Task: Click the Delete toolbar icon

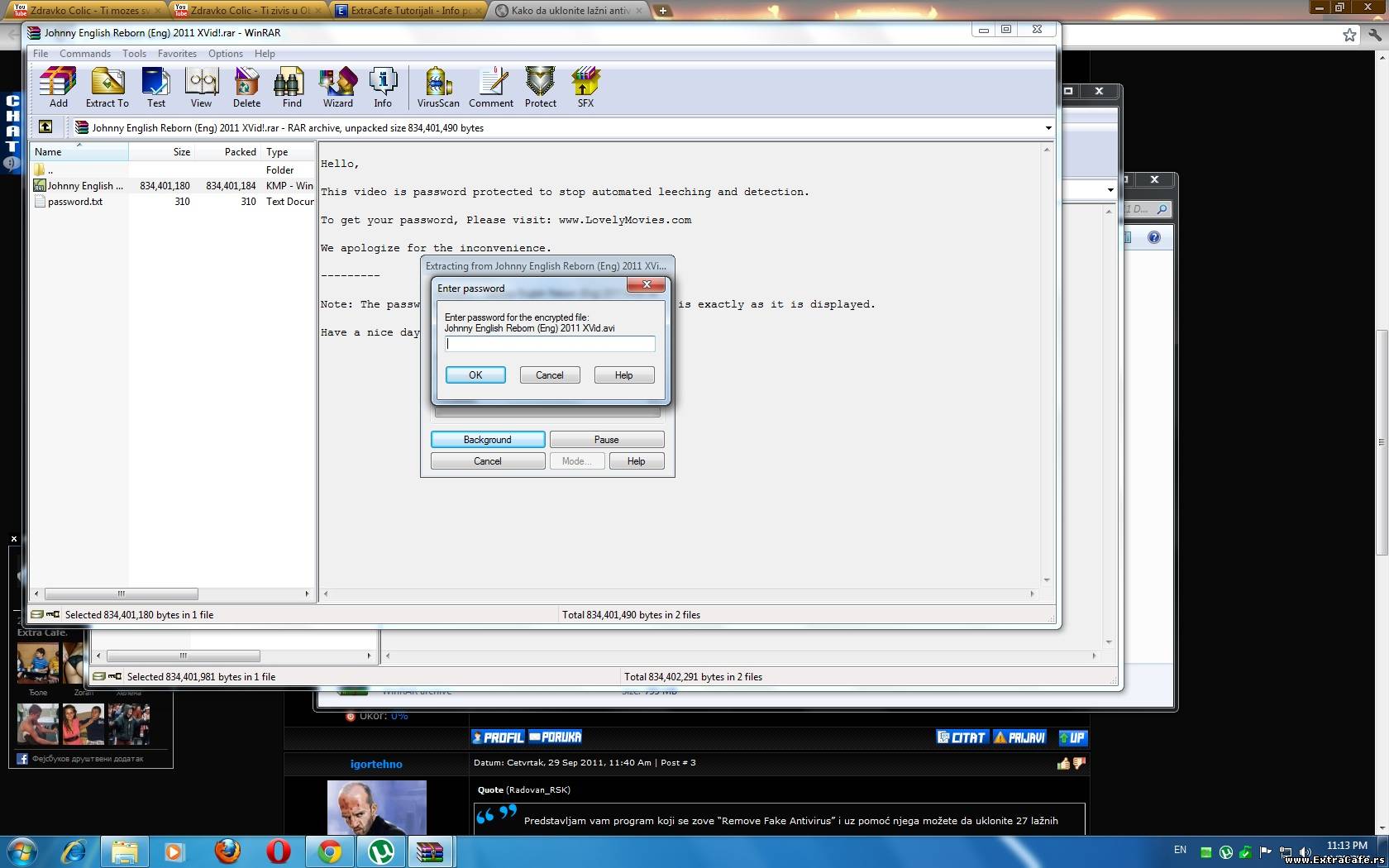Action: 246,87
